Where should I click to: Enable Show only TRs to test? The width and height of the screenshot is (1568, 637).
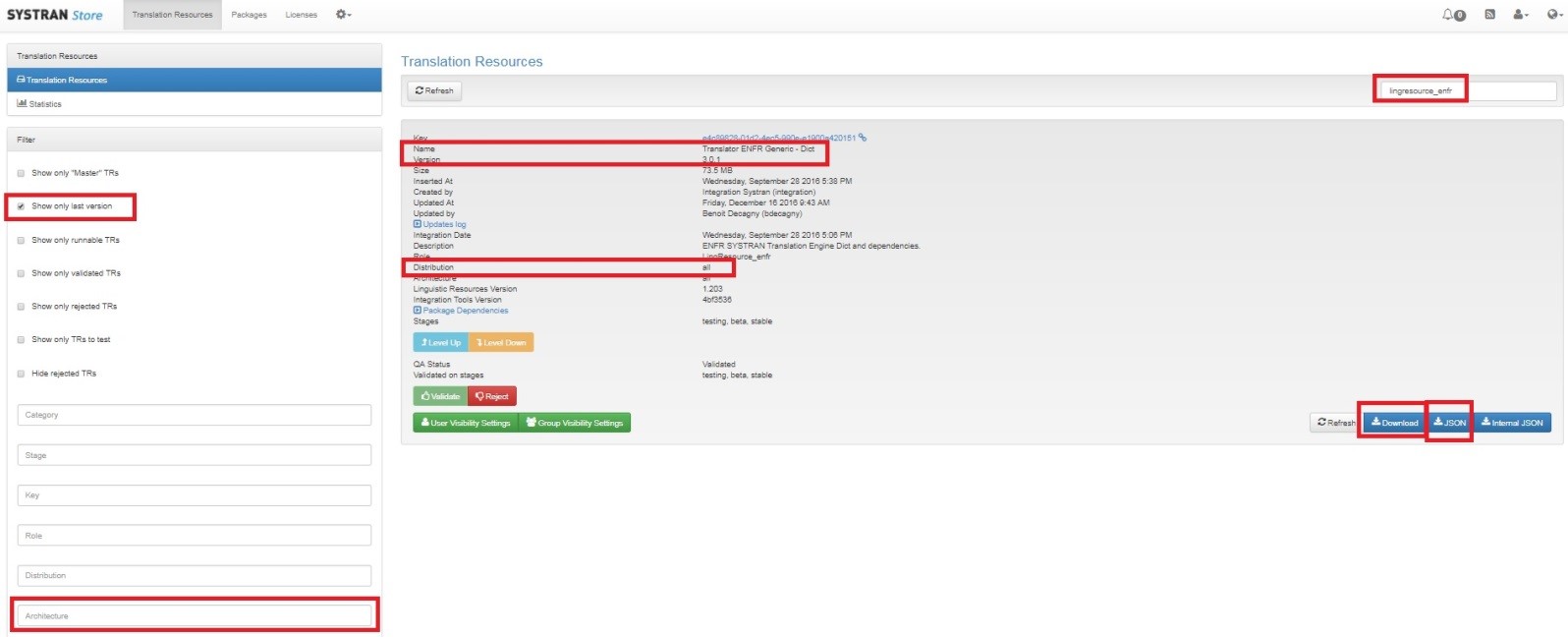[x=21, y=340]
